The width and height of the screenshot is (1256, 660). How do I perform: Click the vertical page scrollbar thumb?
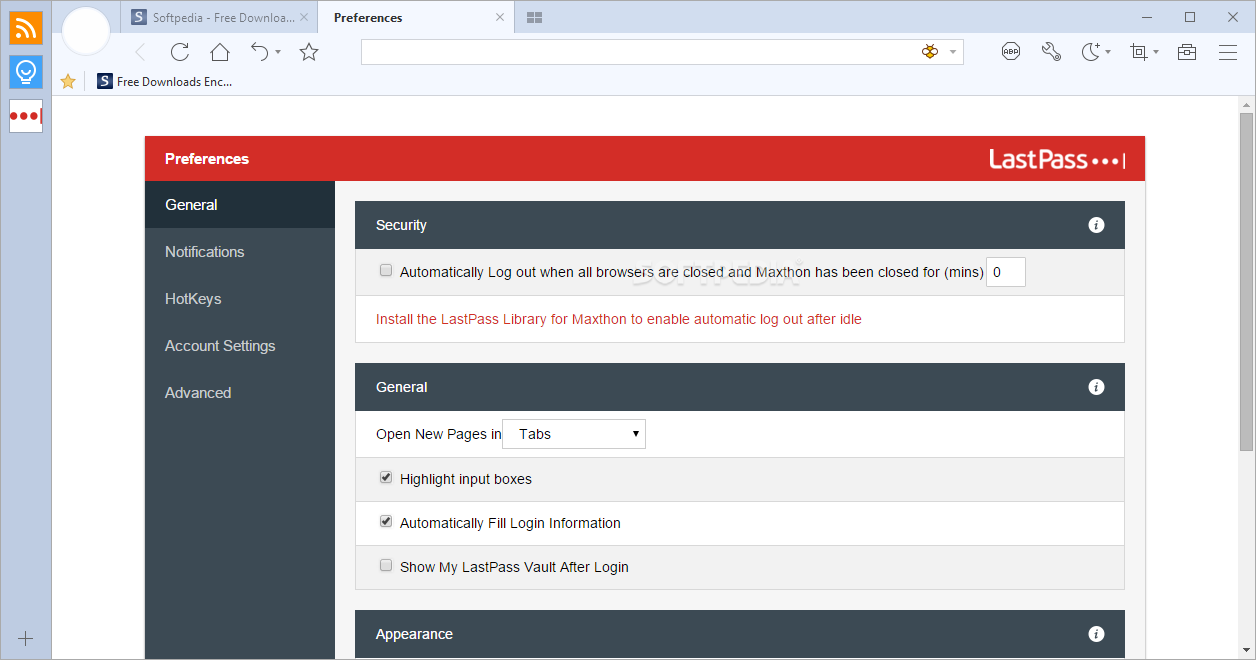coord(1246,281)
